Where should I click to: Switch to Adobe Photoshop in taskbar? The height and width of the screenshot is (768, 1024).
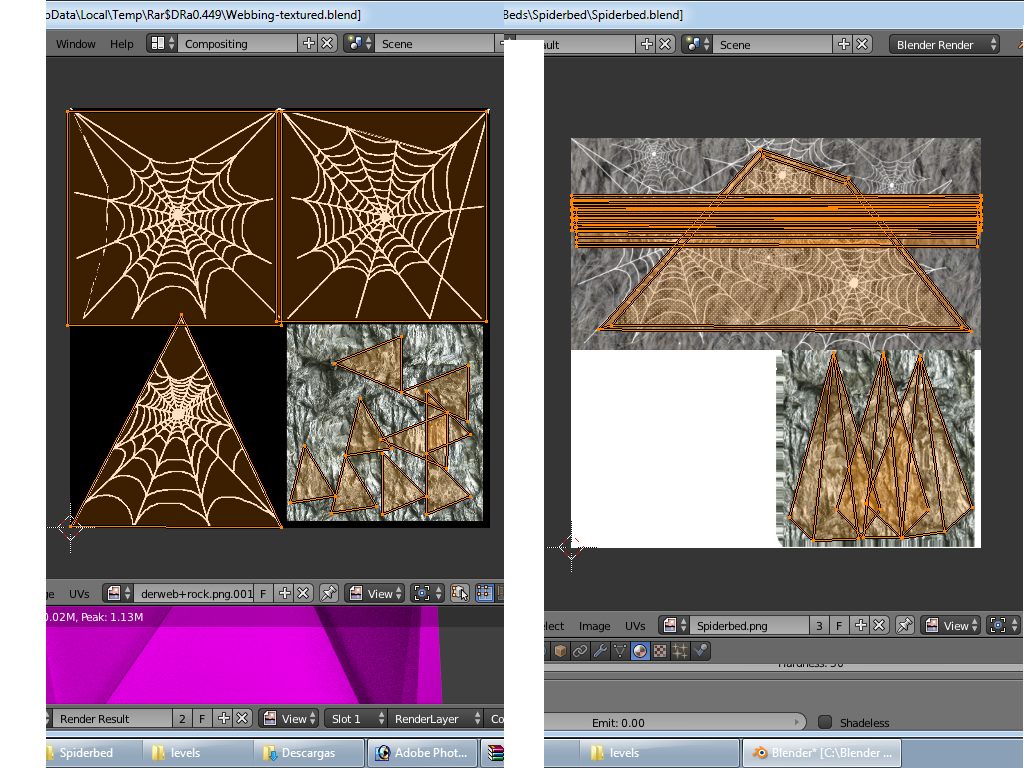tap(422, 753)
